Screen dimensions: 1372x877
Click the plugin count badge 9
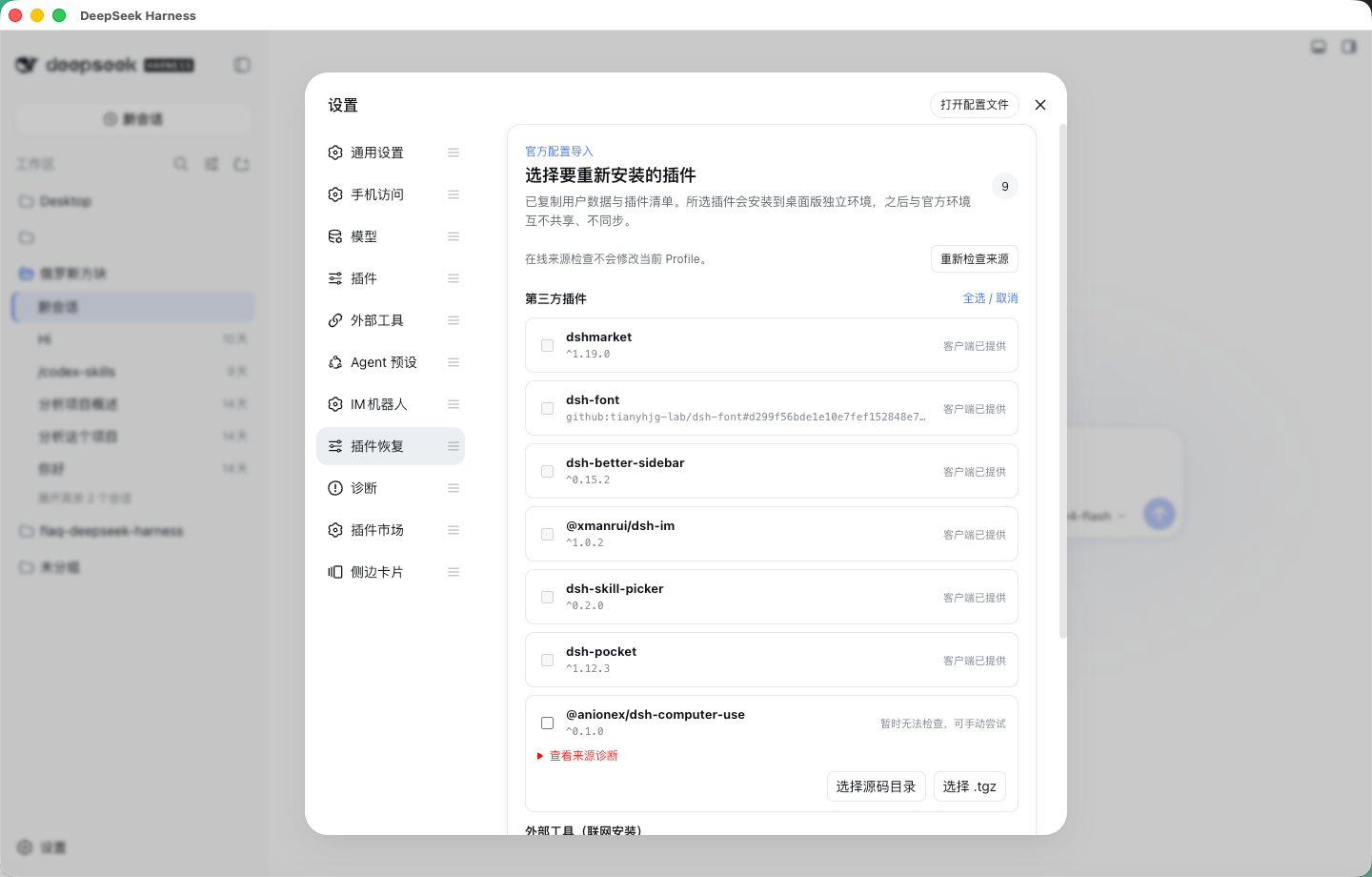tap(1005, 186)
